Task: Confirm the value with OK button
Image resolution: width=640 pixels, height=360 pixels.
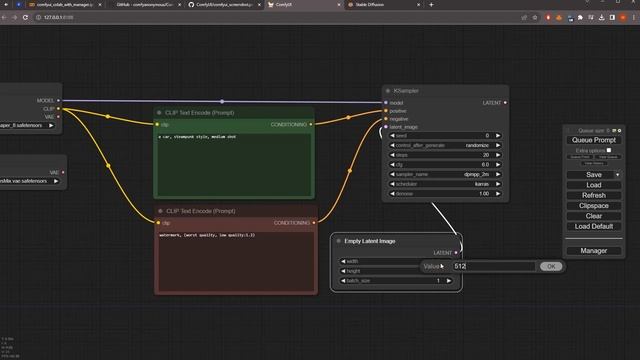Action: click(551, 267)
